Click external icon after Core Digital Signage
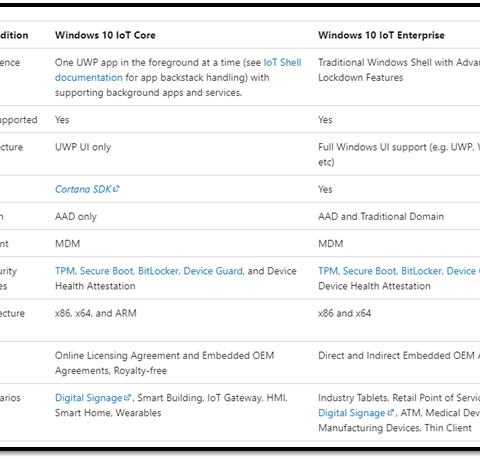Image resolution: width=480 pixels, height=460 pixels. click(127, 397)
